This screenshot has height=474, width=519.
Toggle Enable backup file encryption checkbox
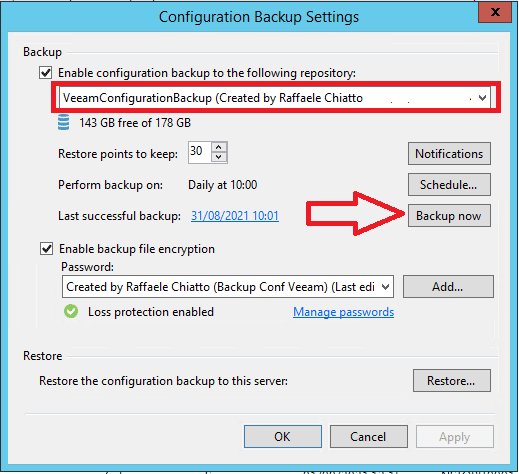(x=46, y=249)
